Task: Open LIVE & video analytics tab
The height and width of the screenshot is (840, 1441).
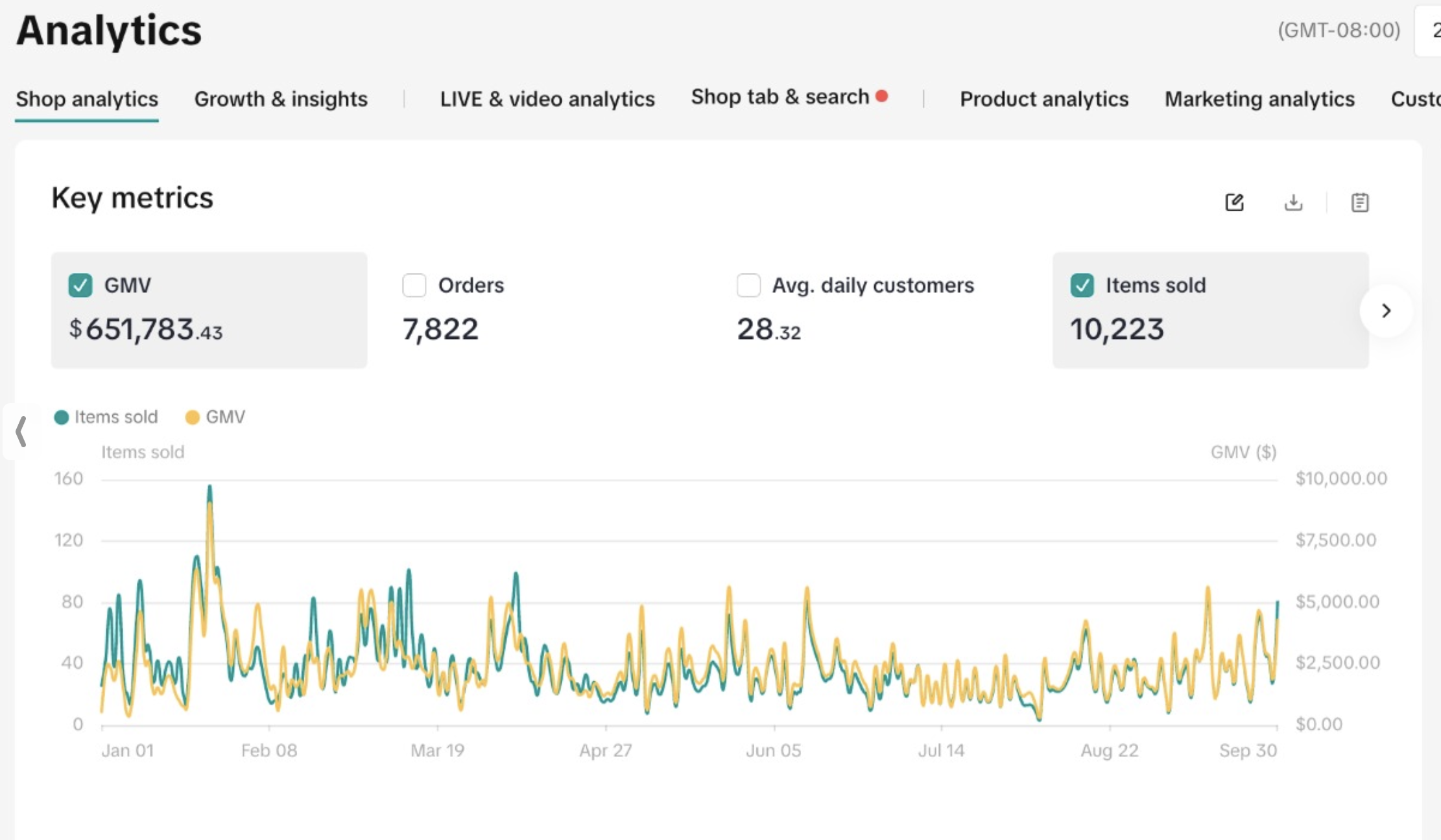Action: 547,99
